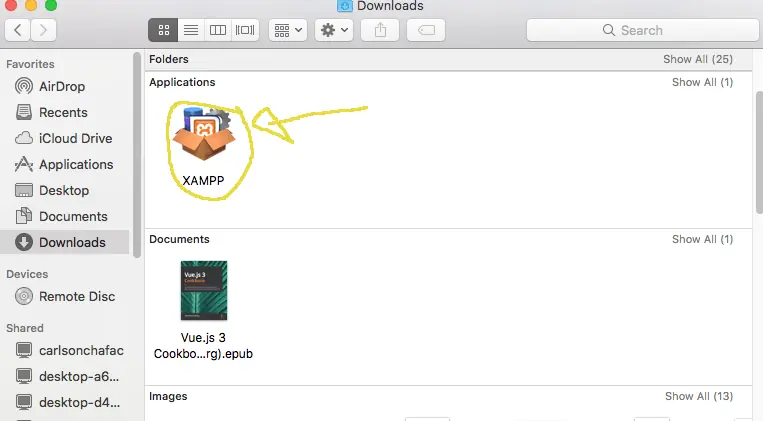This screenshot has height=421, width=763.
Task: Select the Vue.js 3 Cookbook epub thumbnail
Action: [x=203, y=291]
